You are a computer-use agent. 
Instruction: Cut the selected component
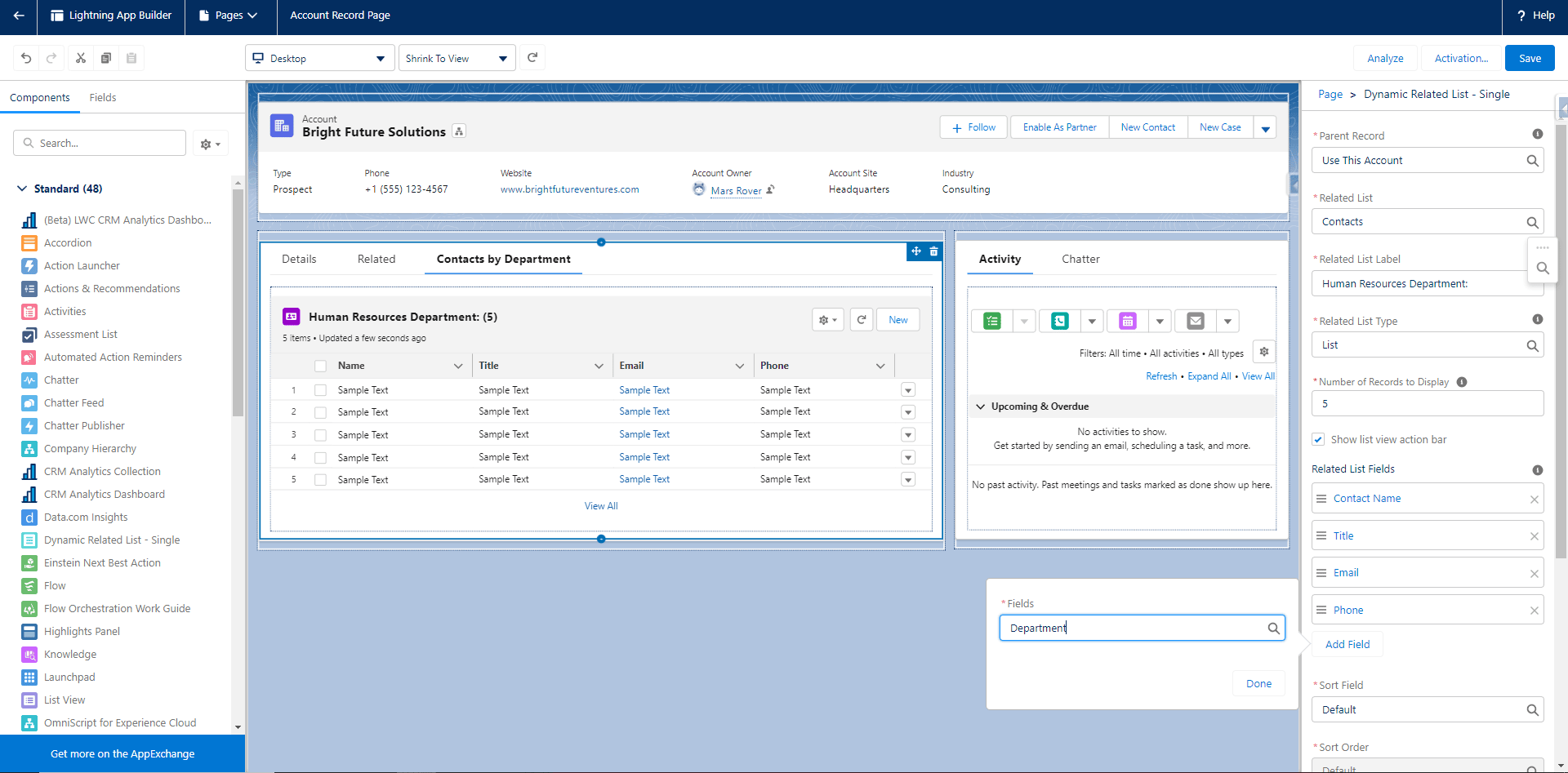(x=80, y=58)
